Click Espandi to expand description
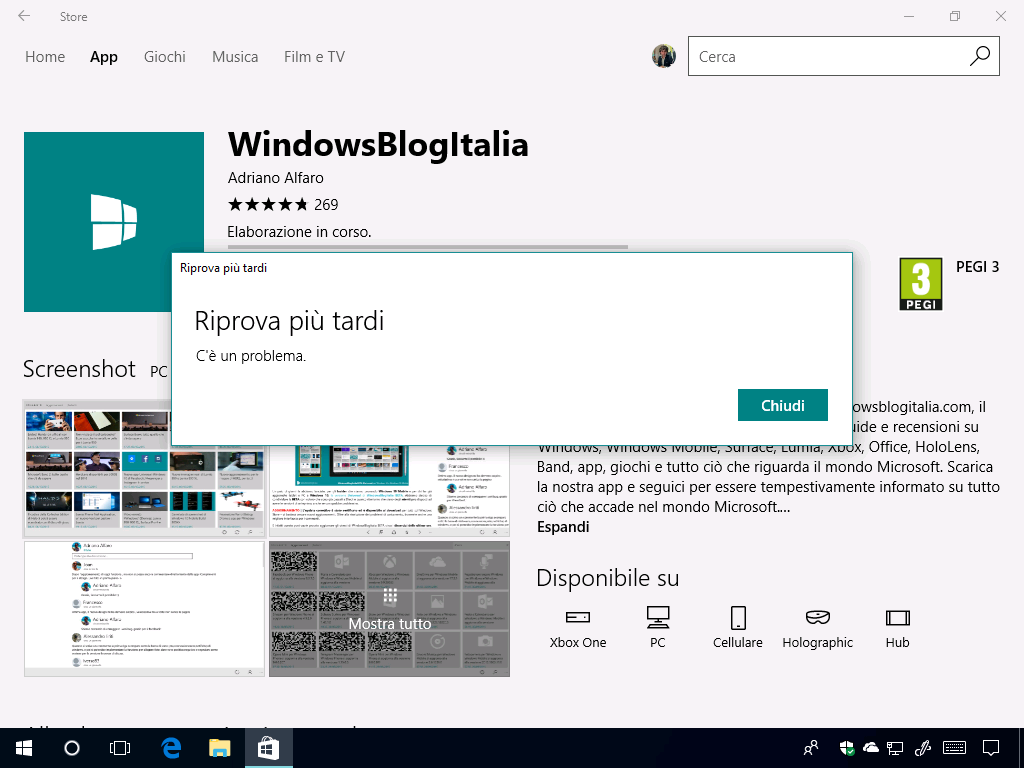The height and width of the screenshot is (768, 1024). [x=563, y=527]
